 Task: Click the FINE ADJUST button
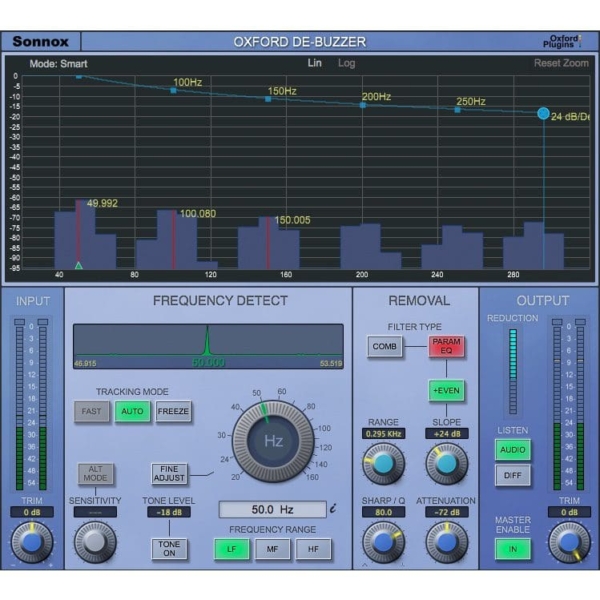(169, 474)
